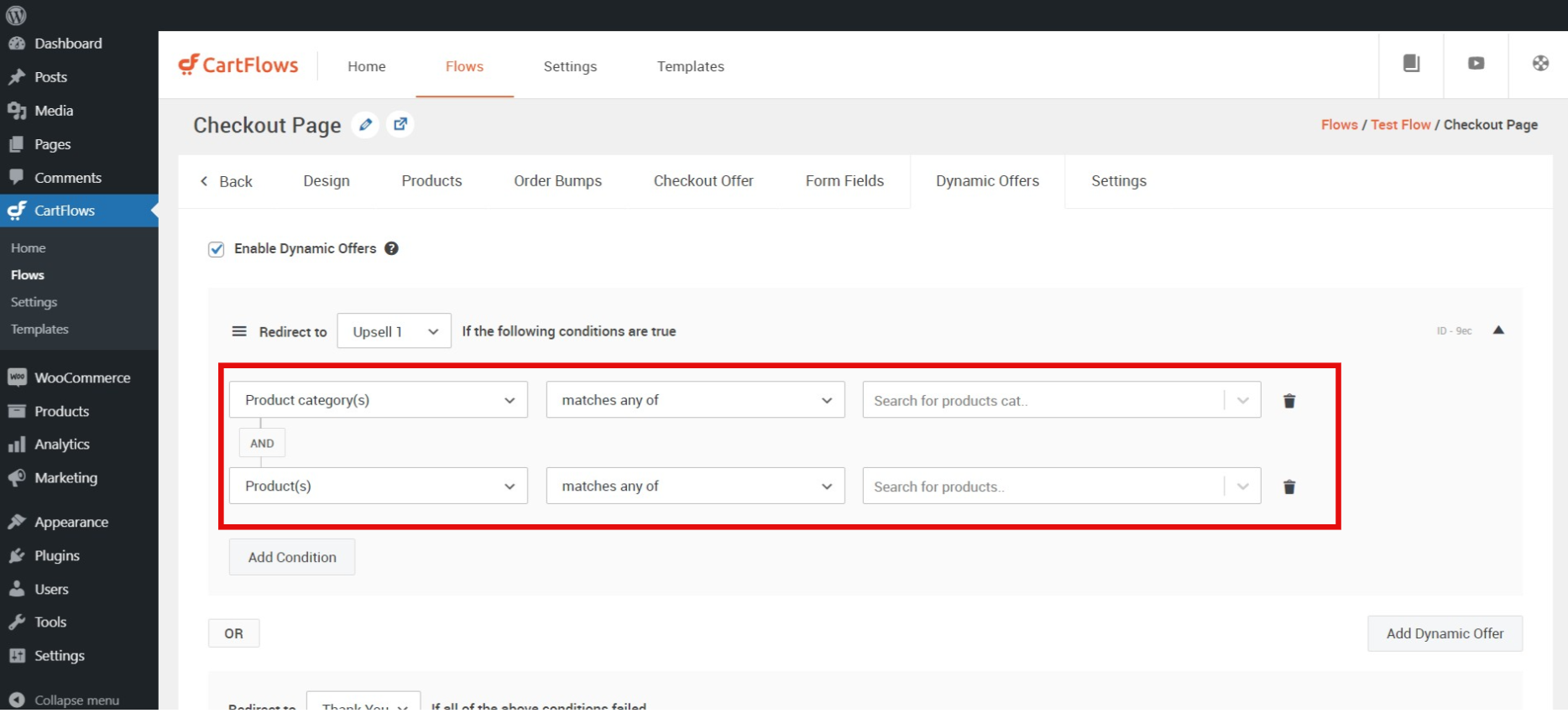
Task: Collapse the dynamic offer rule panel arrow
Action: pyautogui.click(x=1498, y=330)
